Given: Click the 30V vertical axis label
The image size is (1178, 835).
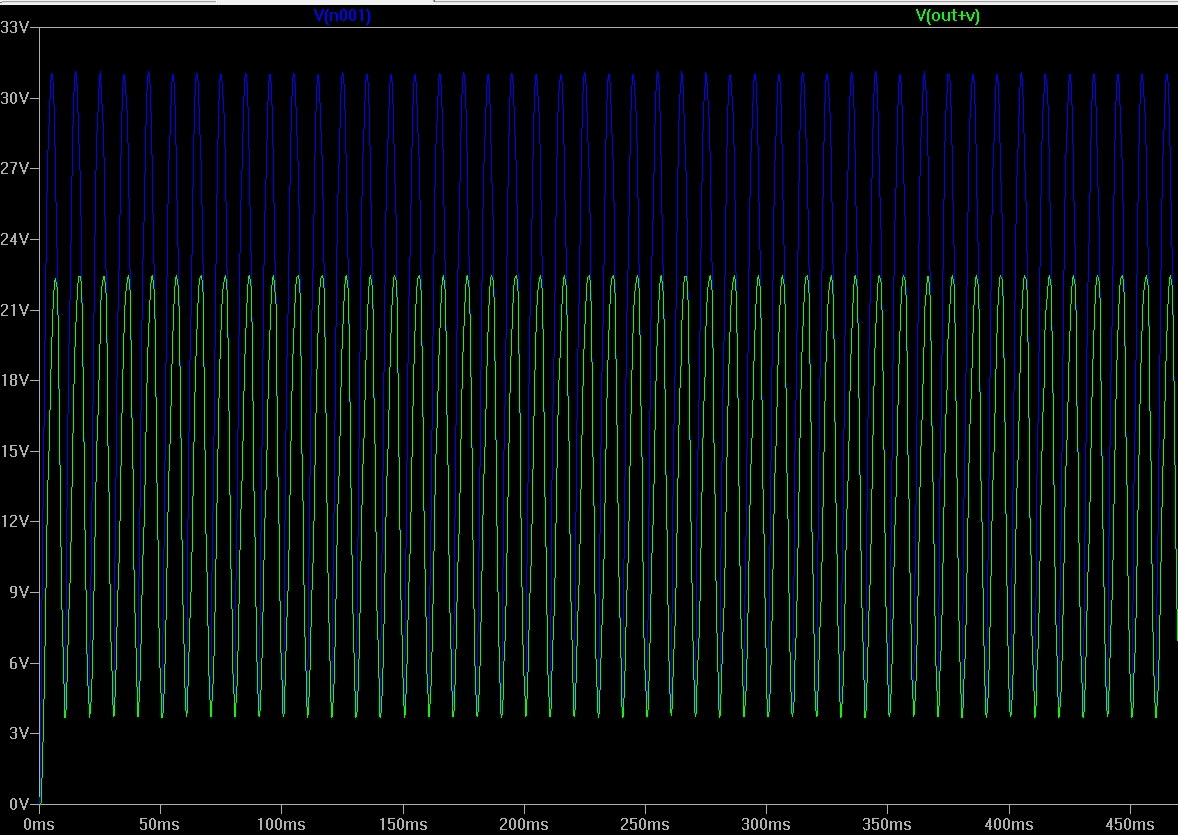Looking at the screenshot, I should click(x=14, y=98).
